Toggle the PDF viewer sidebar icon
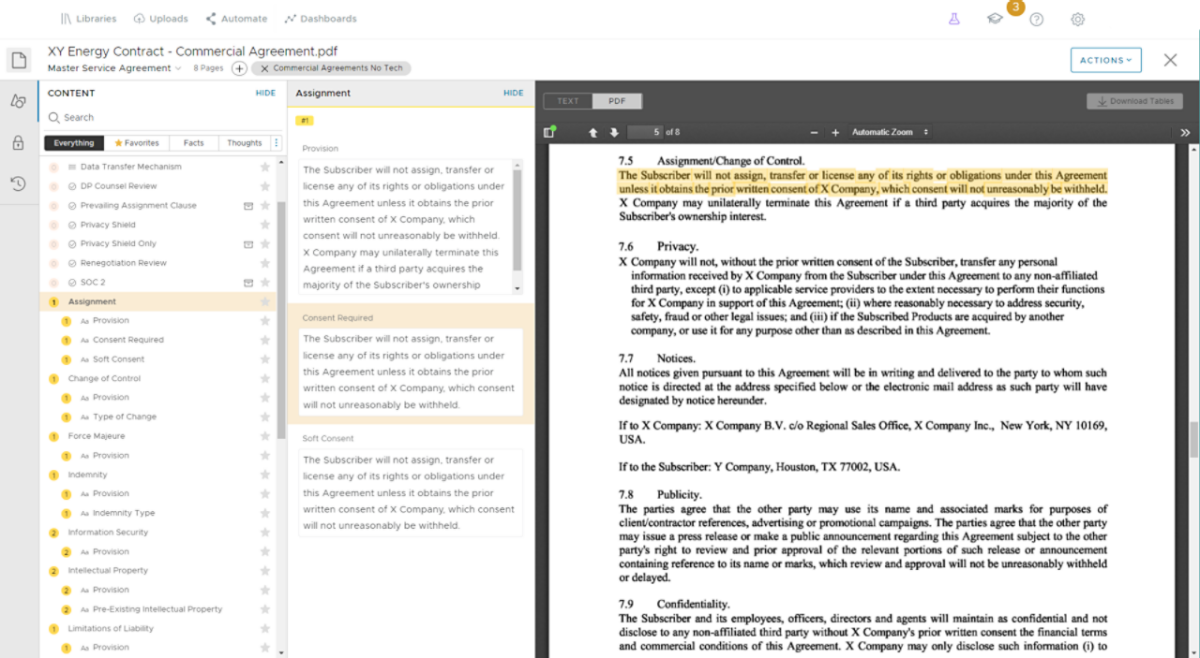The image size is (1200, 658). pos(549,132)
